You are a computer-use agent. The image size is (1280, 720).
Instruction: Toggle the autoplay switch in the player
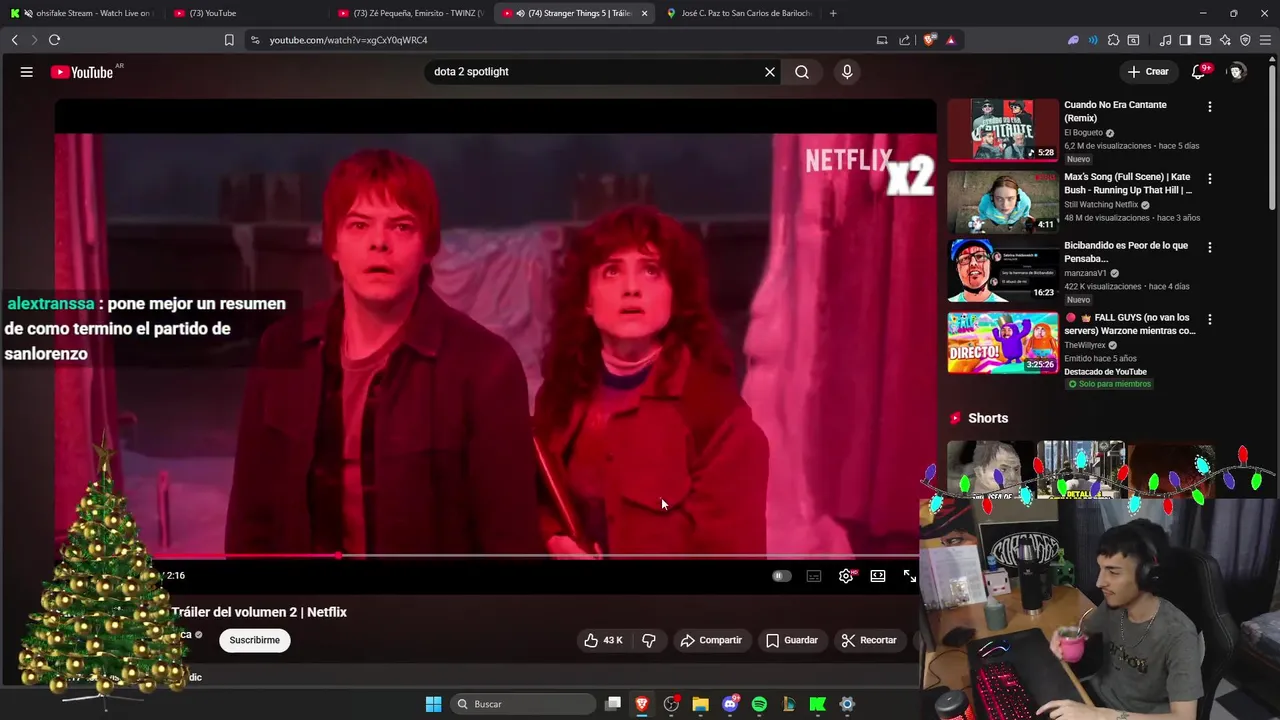pos(782,576)
